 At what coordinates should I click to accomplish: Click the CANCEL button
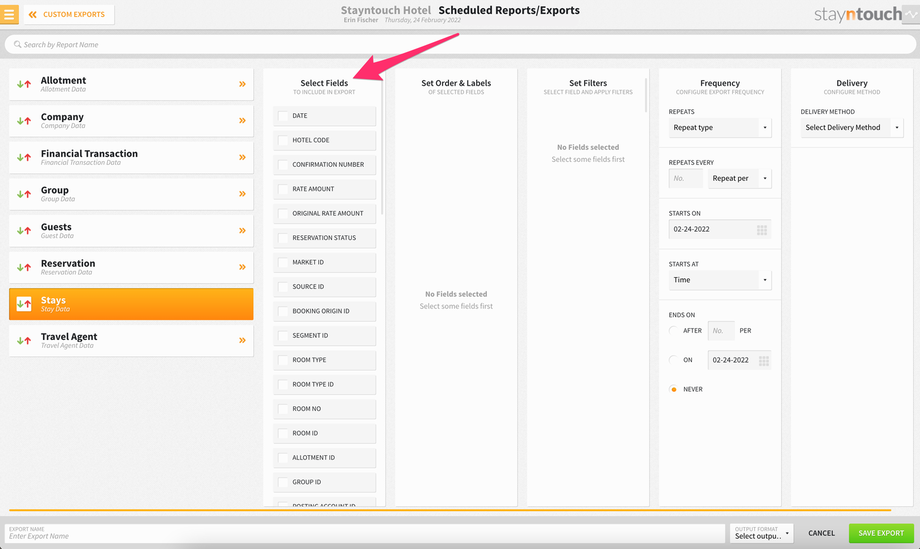tap(821, 533)
